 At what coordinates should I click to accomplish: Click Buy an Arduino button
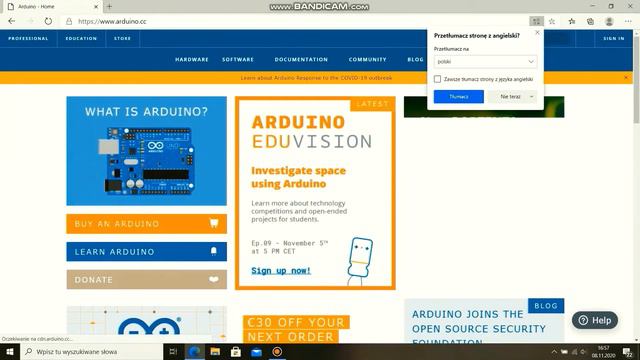147,224
